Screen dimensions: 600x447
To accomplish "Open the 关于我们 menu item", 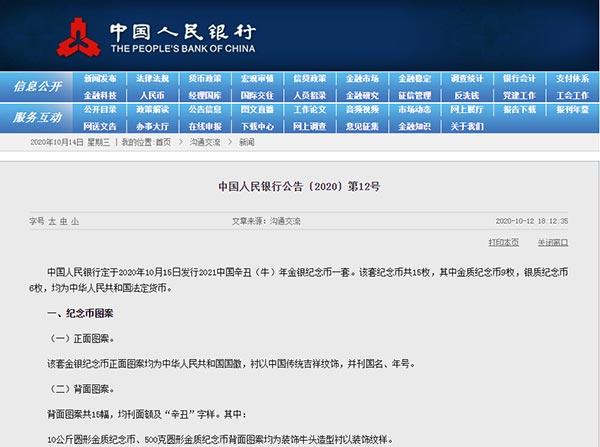I will [x=467, y=126].
